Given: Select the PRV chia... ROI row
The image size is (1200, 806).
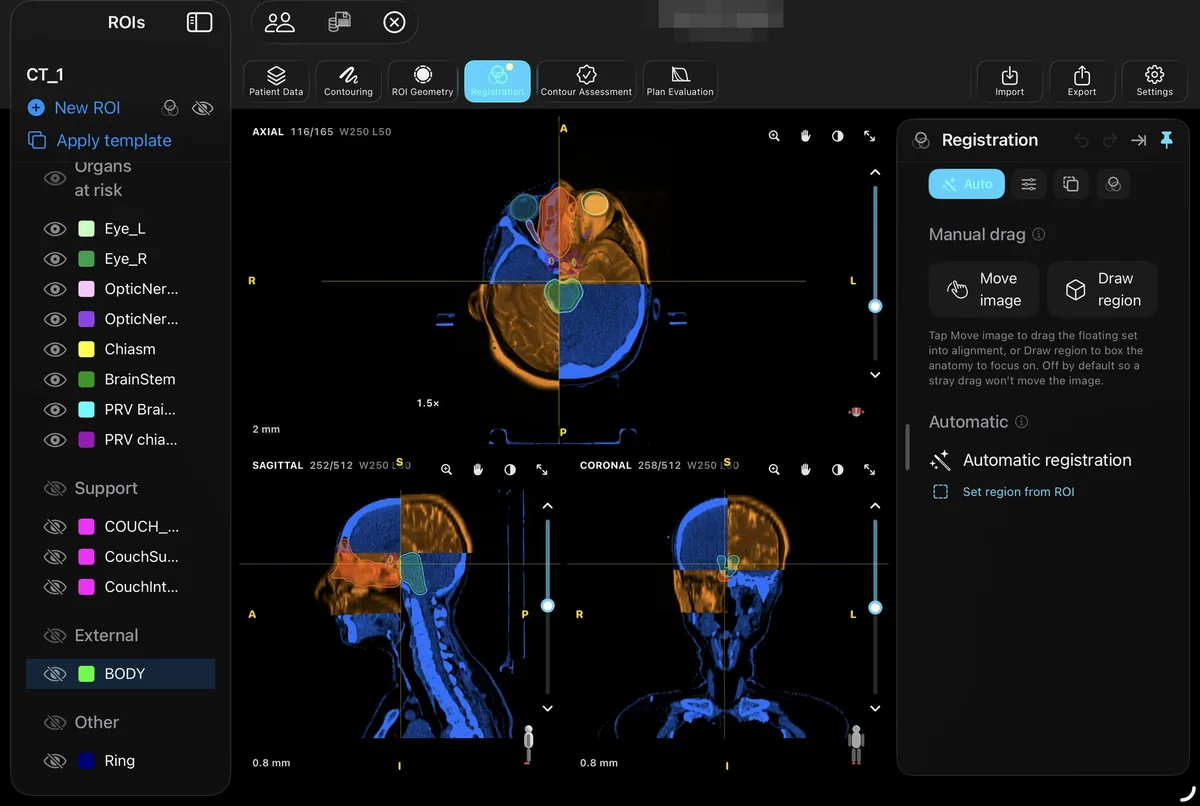Looking at the screenshot, I should point(120,439).
